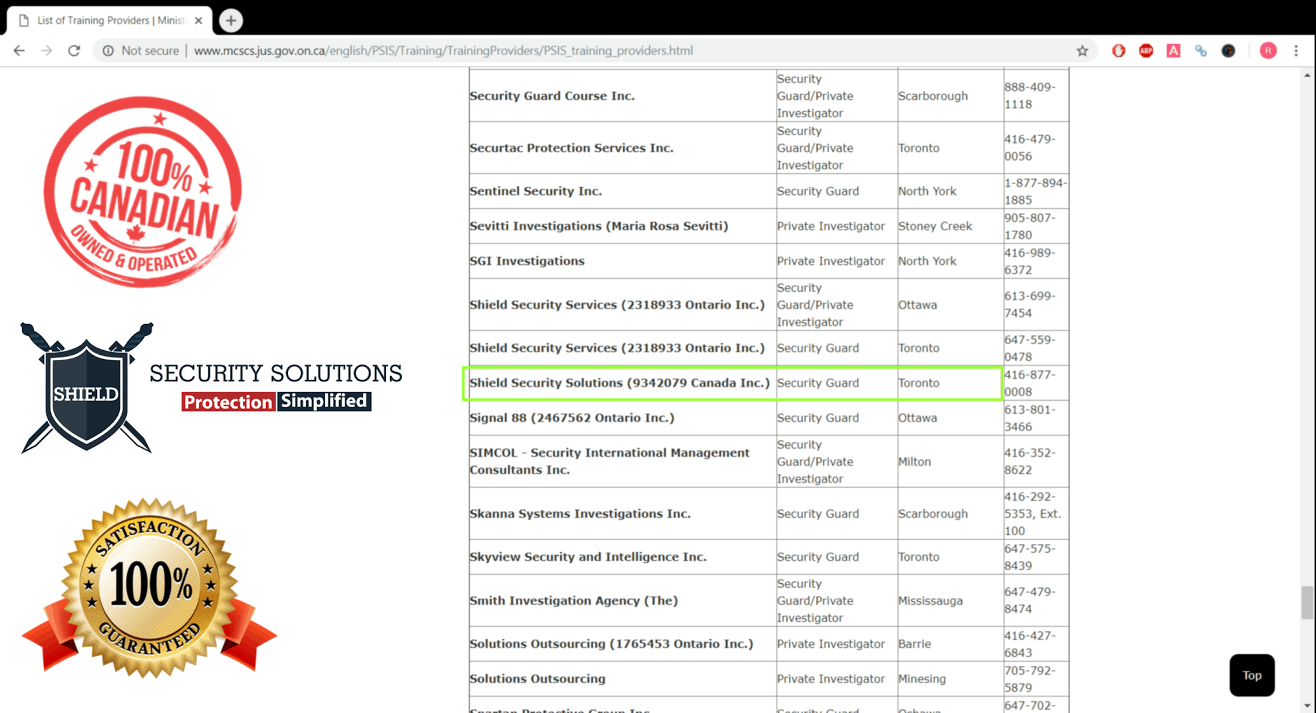
Task: Open site info via the Not secure icon
Action: (x=108, y=51)
